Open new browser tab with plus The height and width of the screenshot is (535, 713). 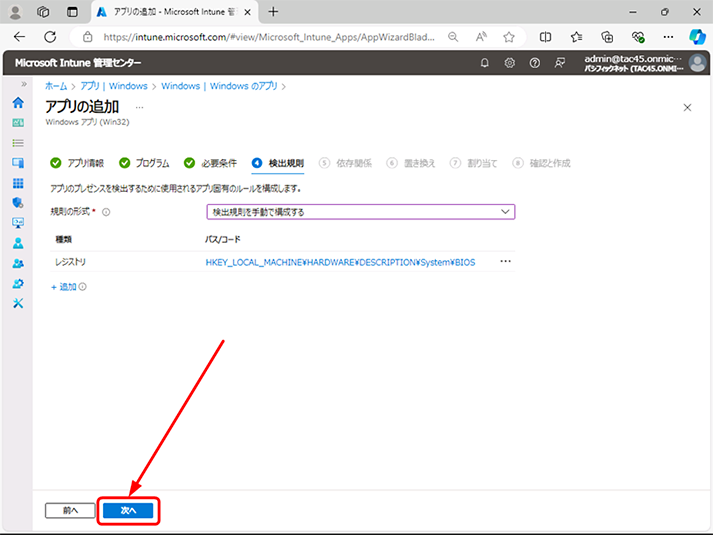[273, 12]
